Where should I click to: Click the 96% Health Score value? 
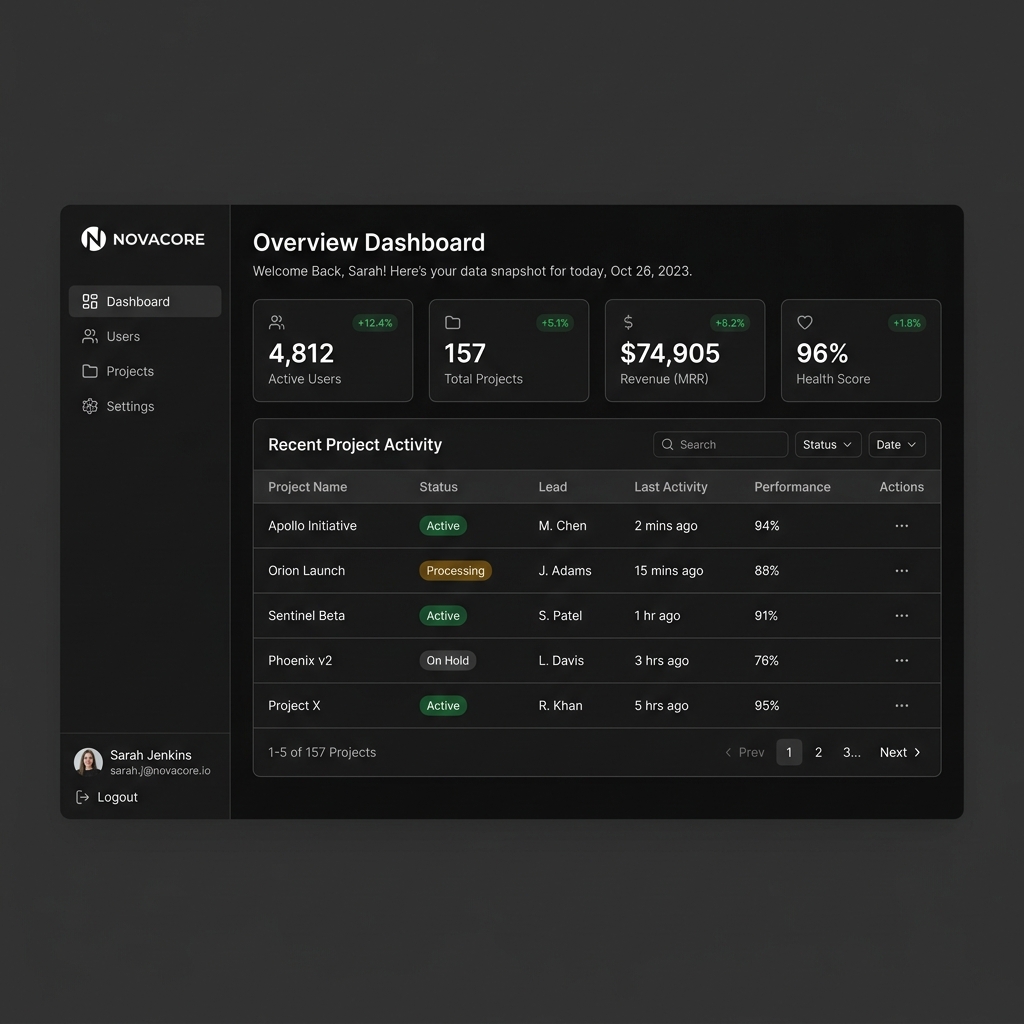tap(822, 353)
